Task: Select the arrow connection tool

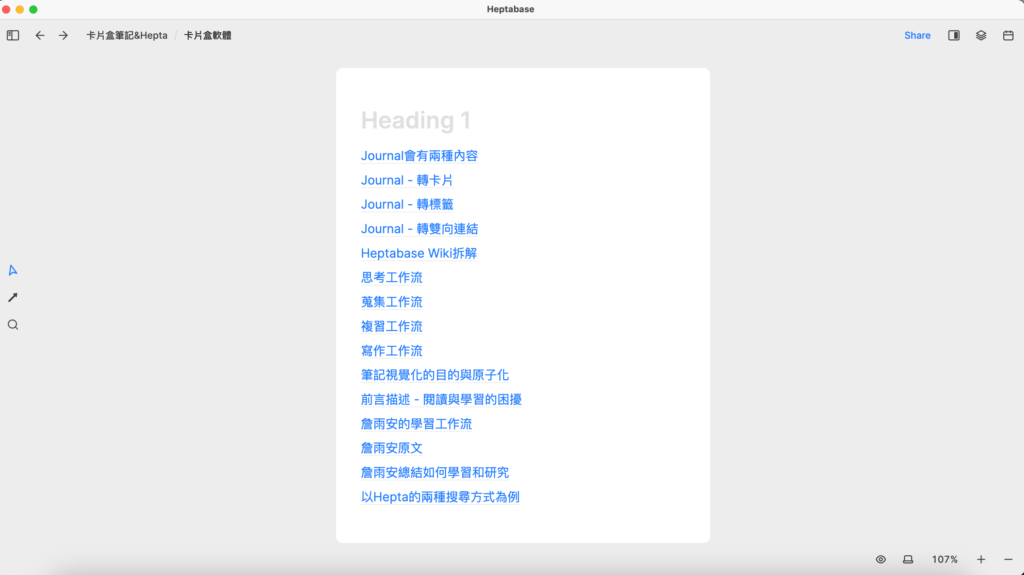Action: pyautogui.click(x=13, y=297)
